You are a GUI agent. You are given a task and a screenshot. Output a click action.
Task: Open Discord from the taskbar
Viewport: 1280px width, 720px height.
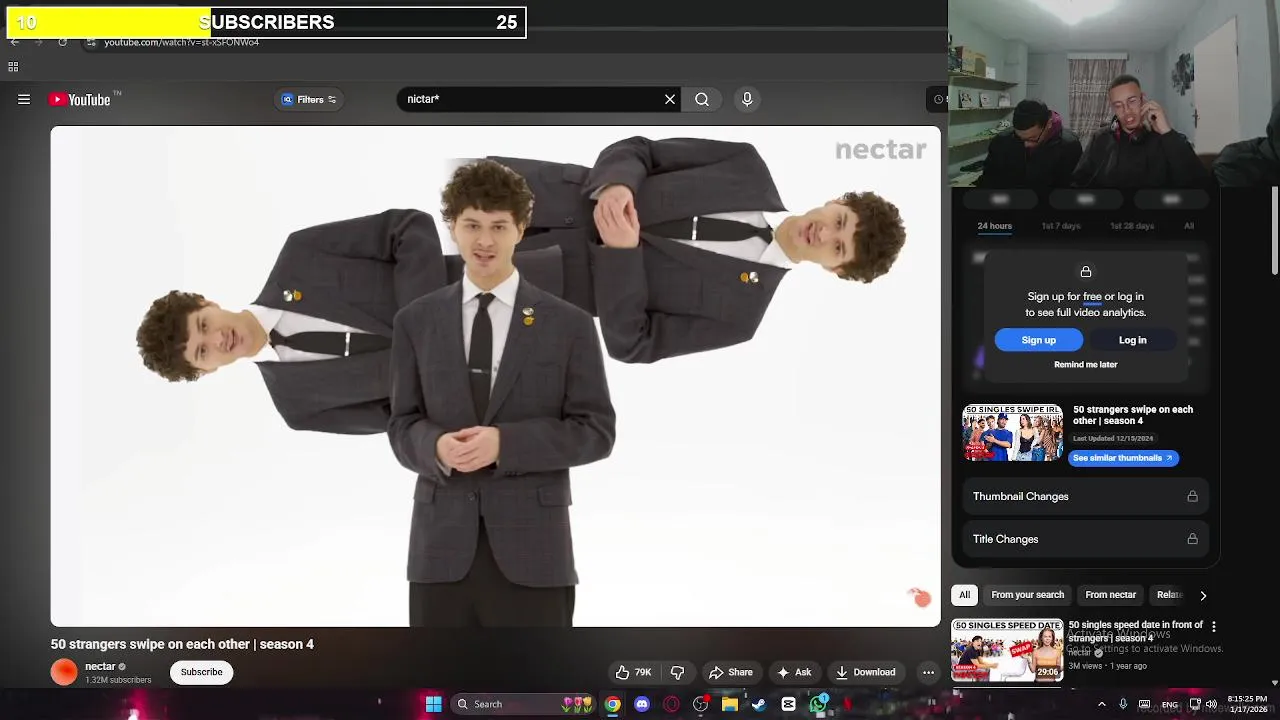click(x=642, y=704)
